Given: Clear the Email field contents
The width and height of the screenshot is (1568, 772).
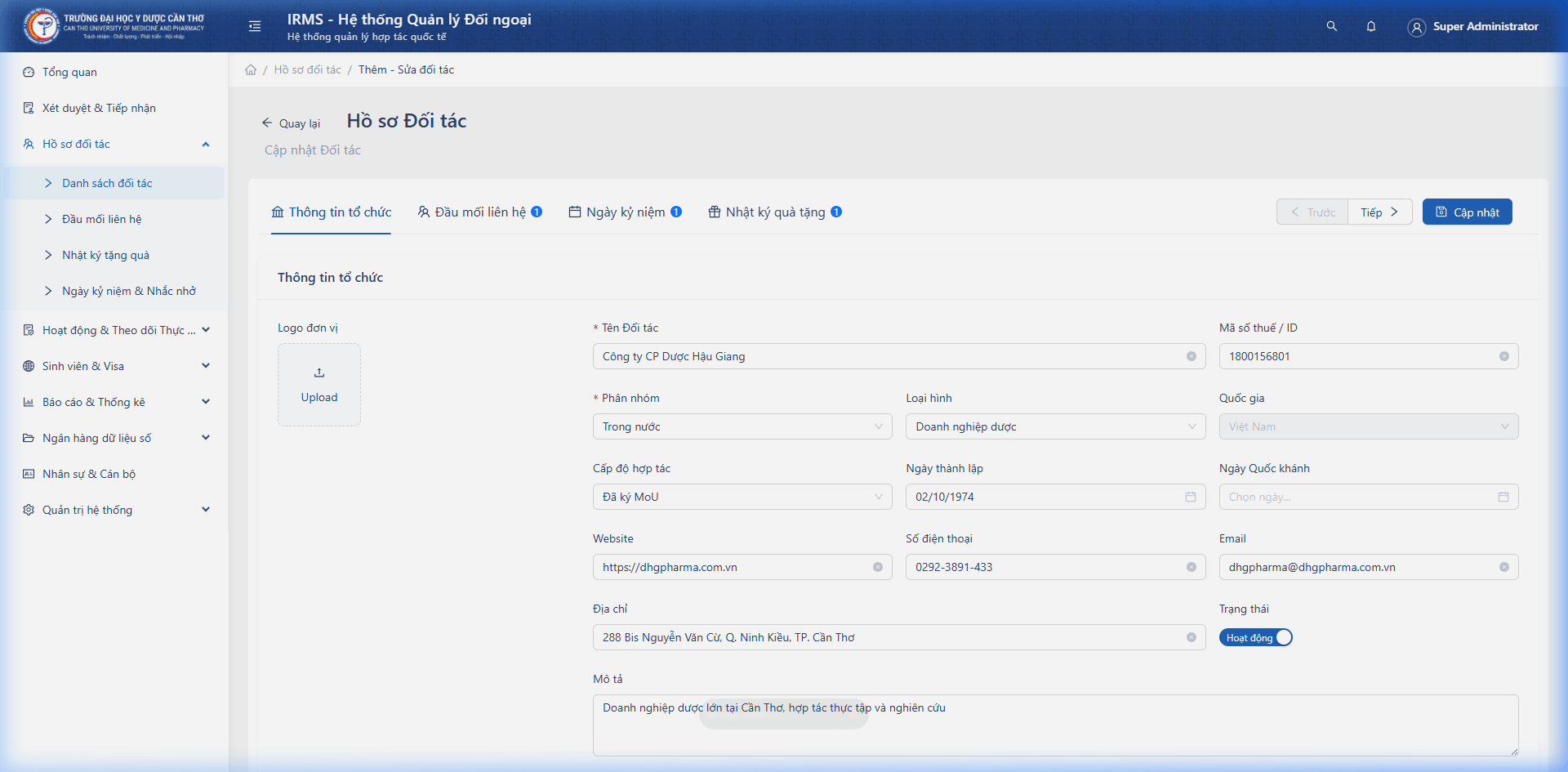Looking at the screenshot, I should pyautogui.click(x=1503, y=567).
